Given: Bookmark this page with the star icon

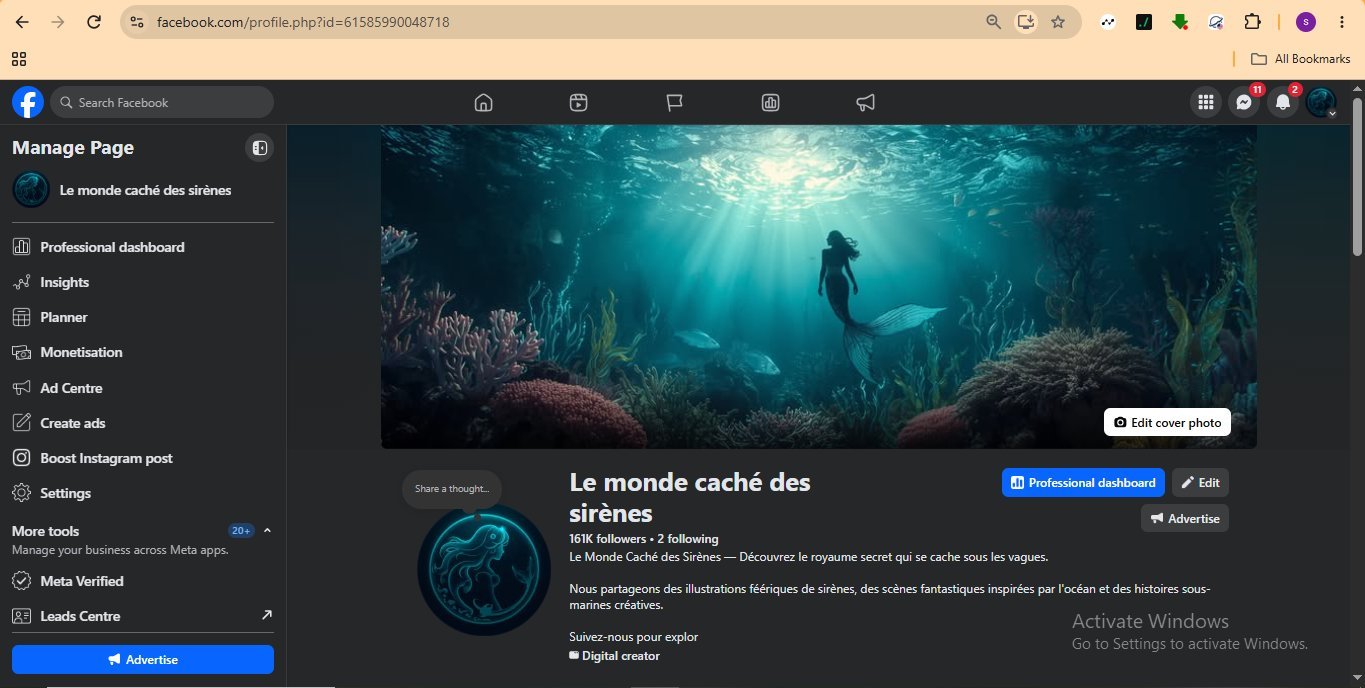Looking at the screenshot, I should [1058, 21].
